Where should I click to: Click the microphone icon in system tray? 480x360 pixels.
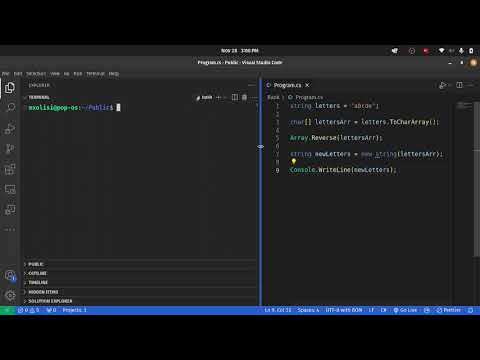461,51
